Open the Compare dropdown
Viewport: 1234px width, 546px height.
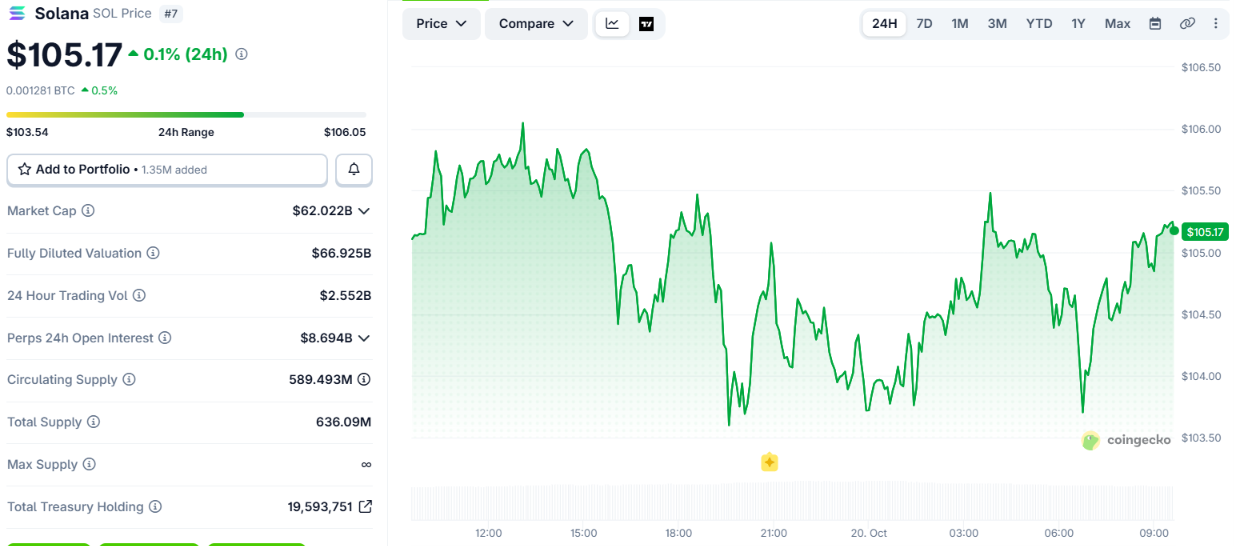click(536, 23)
